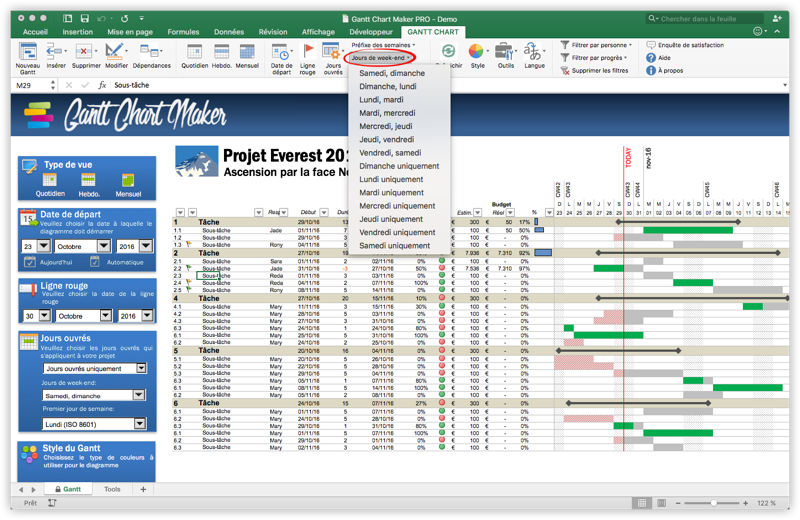Viewport: 800px width, 520px height.
Task: Switch to the Tools sheet tab
Action: click(112, 489)
